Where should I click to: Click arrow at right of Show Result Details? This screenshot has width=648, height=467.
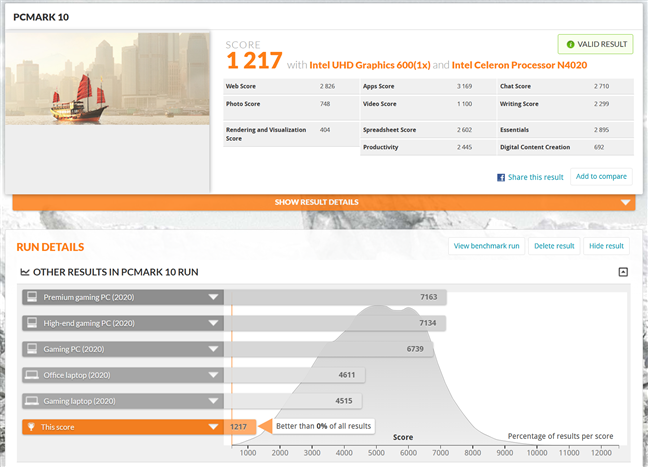[625, 203]
